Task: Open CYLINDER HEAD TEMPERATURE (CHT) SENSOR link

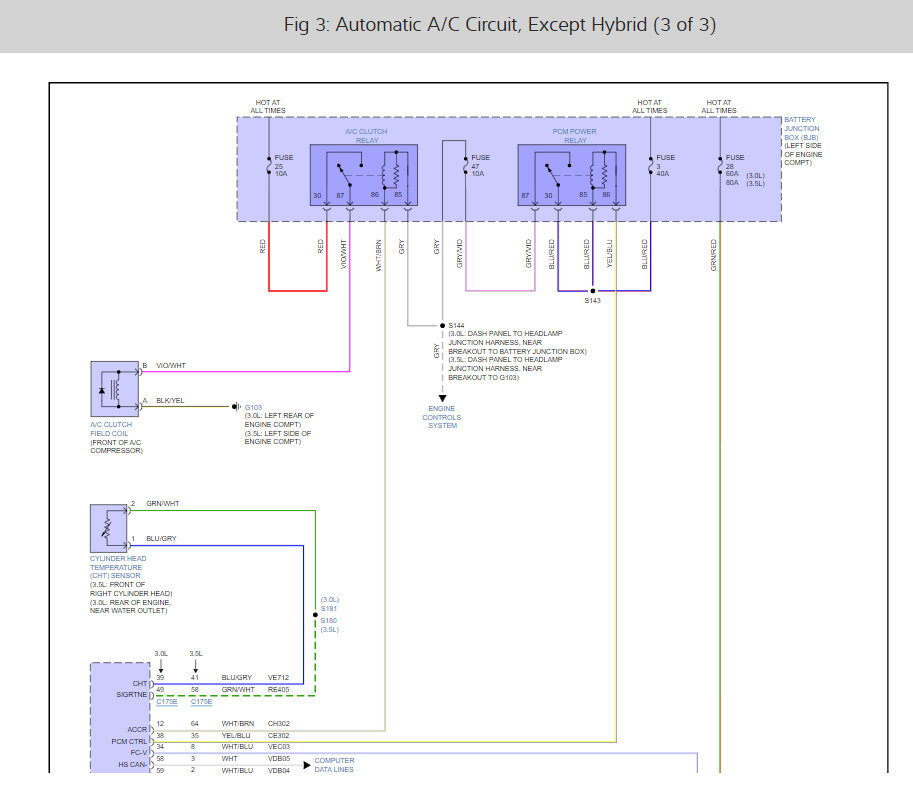Action: pos(118,567)
